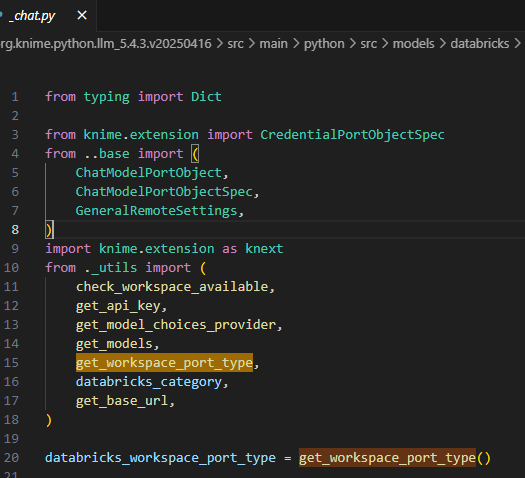Viewport: 525px width, 478px height.
Task: Open the 'python' breadcrumb segment
Action: [x=324, y=44]
